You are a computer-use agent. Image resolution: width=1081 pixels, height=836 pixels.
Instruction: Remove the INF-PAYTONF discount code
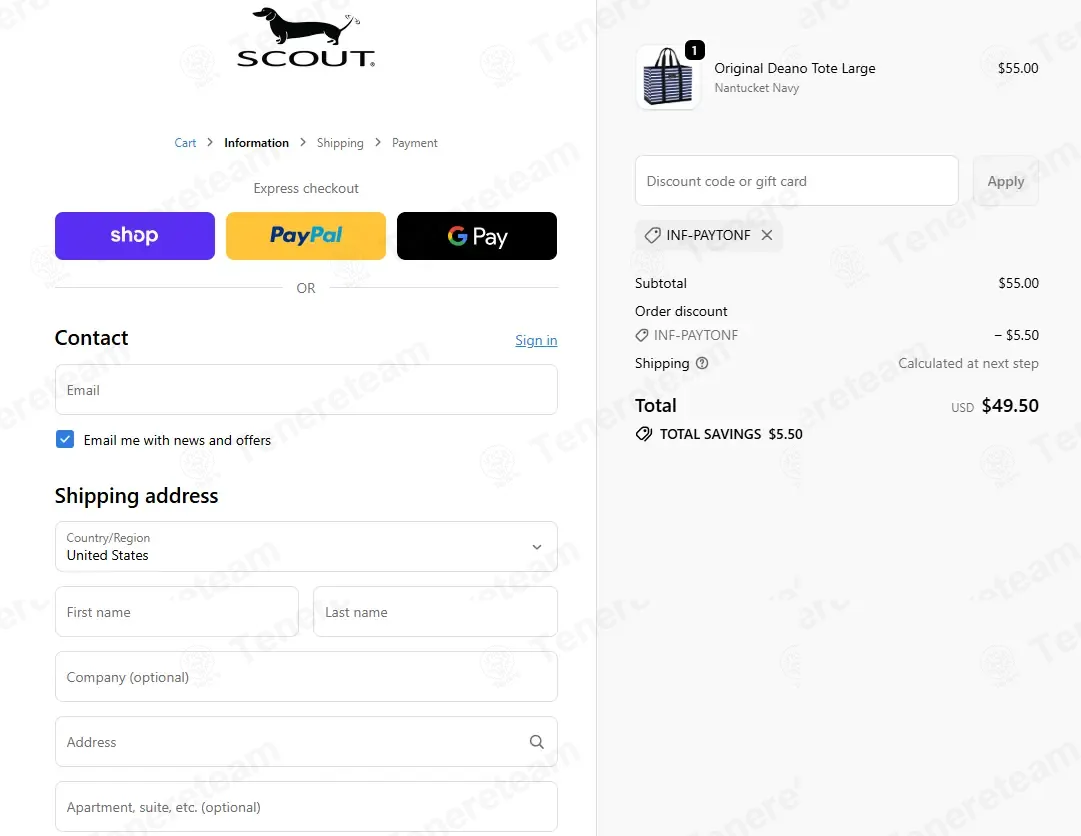pos(767,235)
